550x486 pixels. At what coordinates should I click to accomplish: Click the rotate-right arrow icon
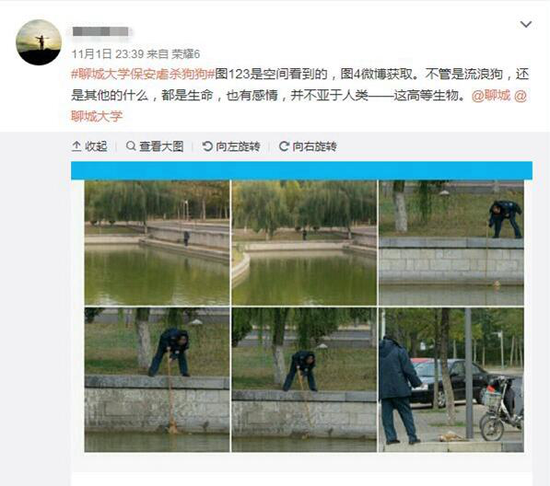click(284, 146)
